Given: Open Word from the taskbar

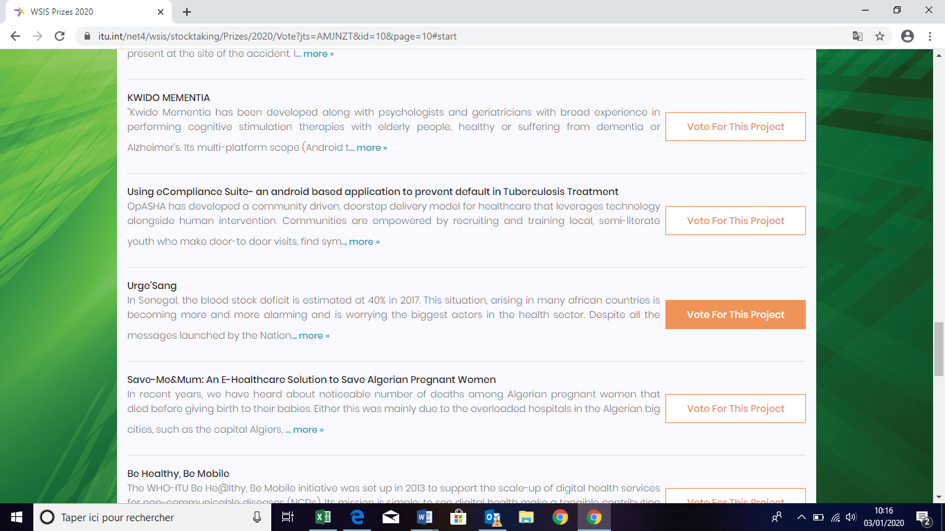Looking at the screenshot, I should tap(424, 517).
